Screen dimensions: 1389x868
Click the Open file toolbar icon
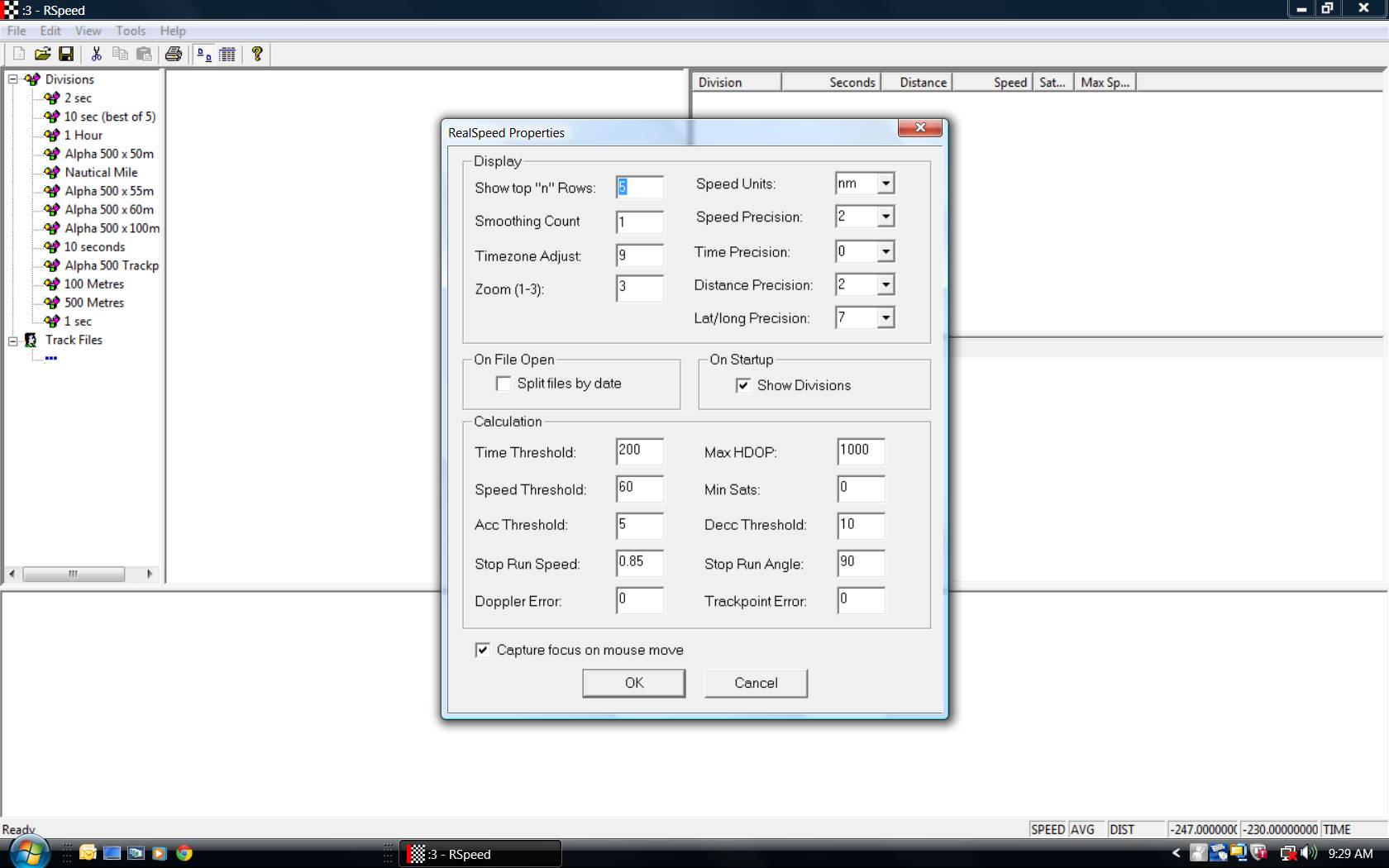(42, 55)
